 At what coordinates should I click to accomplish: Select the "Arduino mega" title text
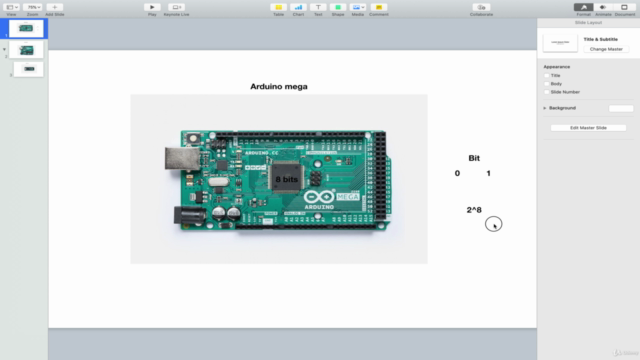[279, 87]
